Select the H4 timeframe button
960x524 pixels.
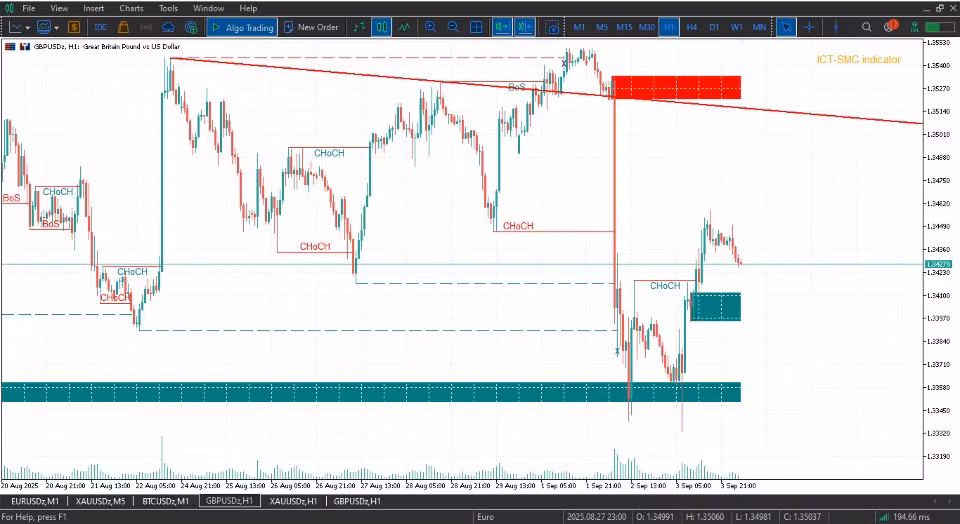(691, 27)
